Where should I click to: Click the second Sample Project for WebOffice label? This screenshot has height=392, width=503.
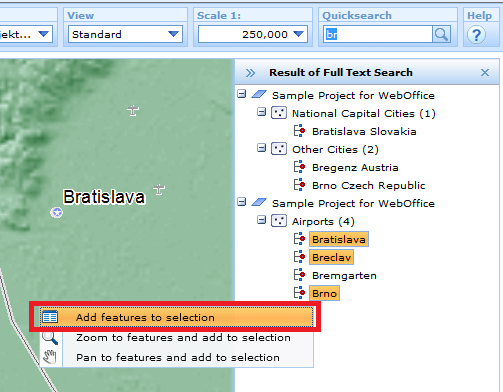(353, 203)
